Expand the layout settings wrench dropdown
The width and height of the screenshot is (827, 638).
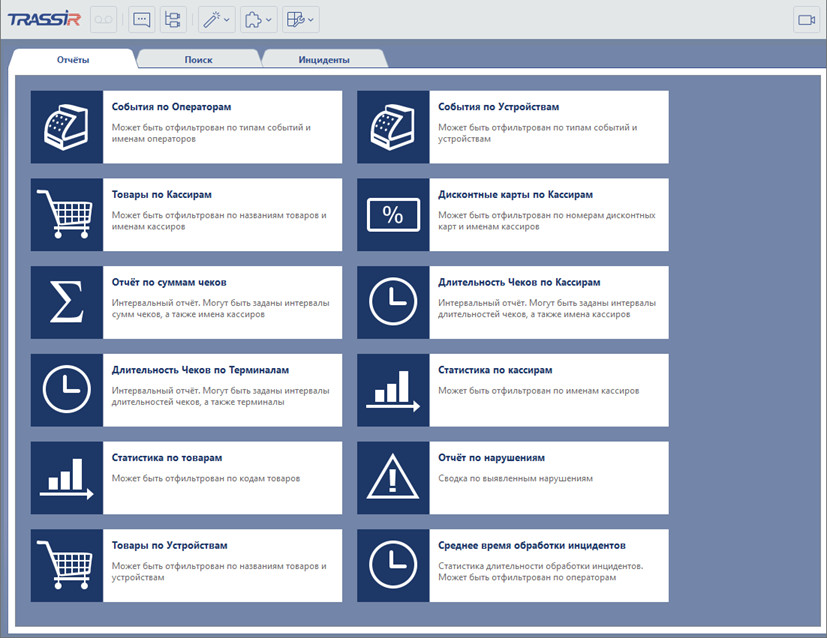point(299,19)
